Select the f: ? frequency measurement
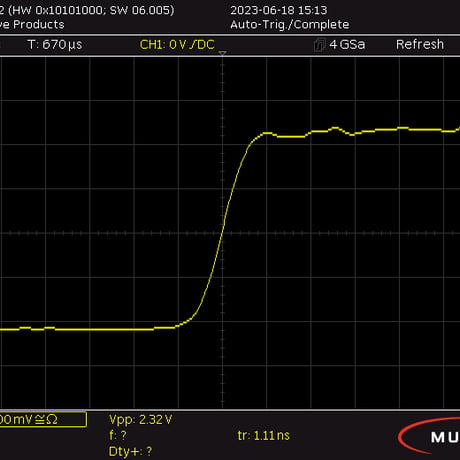 (x=118, y=435)
